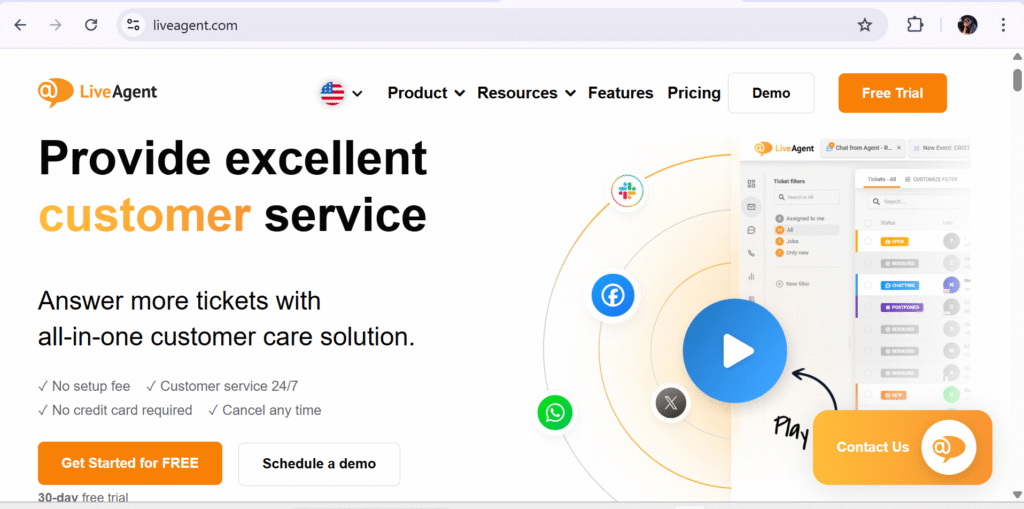Viewport: 1024px width, 509px height.
Task: Open the Contact Us chat widget
Action: pos(902,447)
